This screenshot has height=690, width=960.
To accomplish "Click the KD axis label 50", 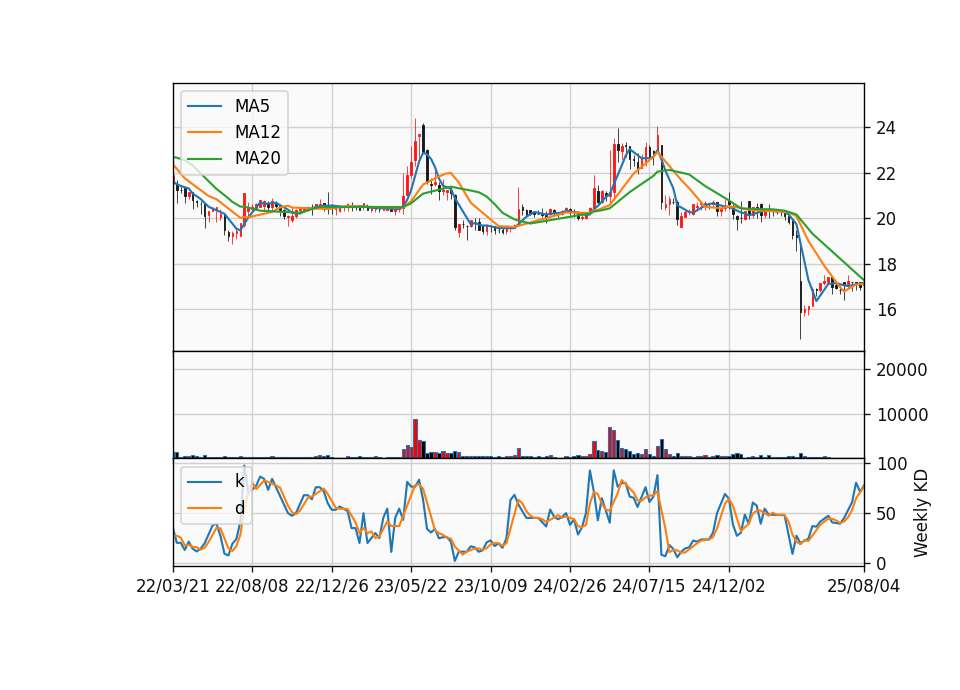I will coord(886,514).
